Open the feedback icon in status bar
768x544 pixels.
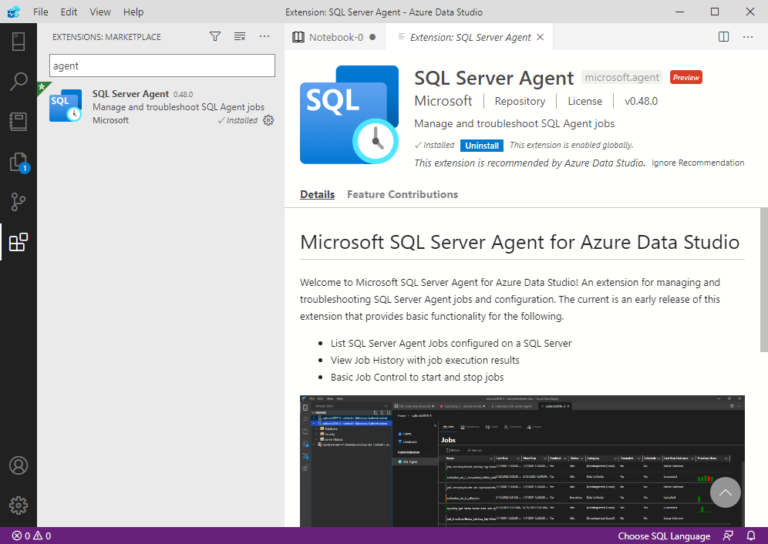click(728, 536)
